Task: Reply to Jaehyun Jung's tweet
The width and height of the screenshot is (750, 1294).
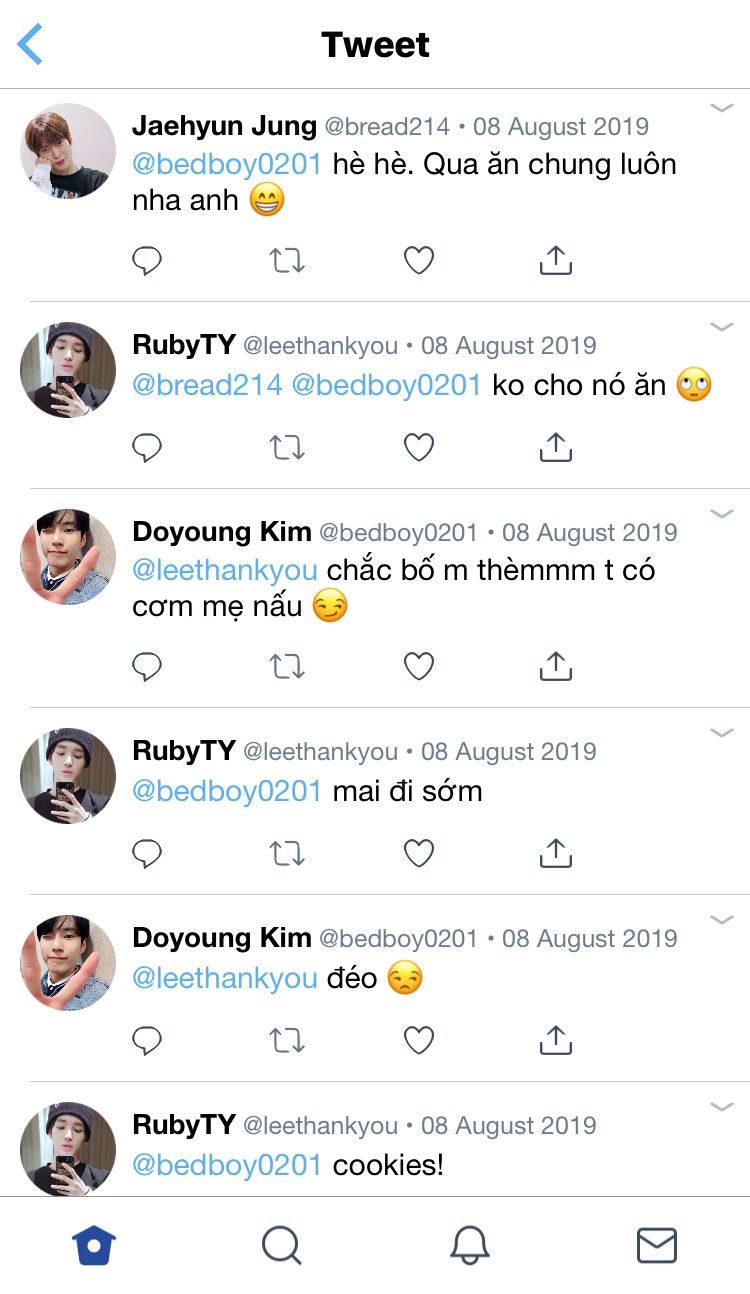Action: 147,261
